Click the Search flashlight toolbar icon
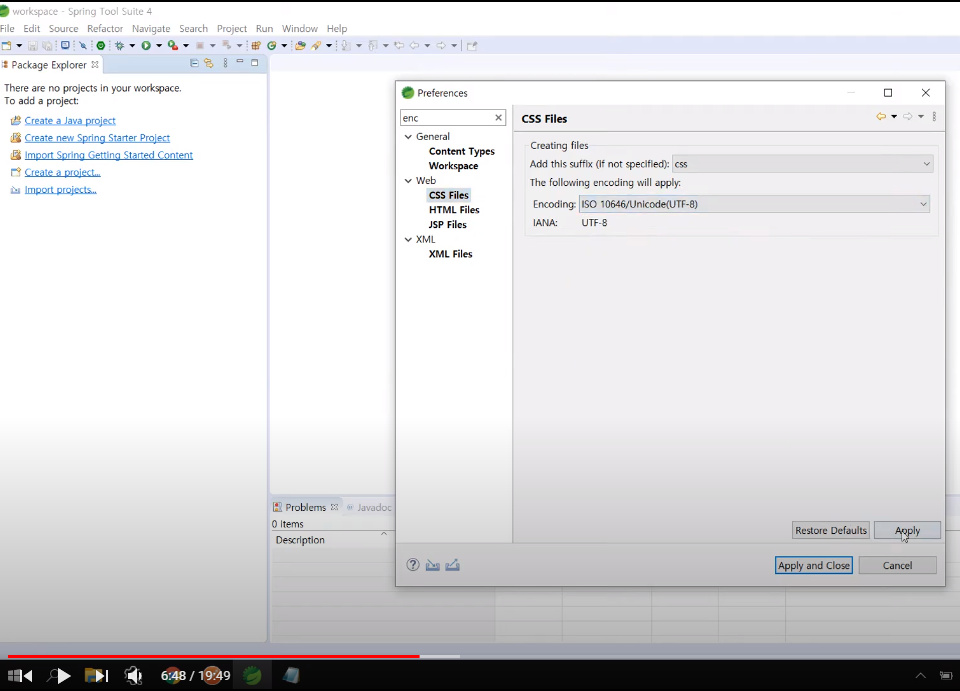Screen dimensions: 960x691 (x=316, y=45)
